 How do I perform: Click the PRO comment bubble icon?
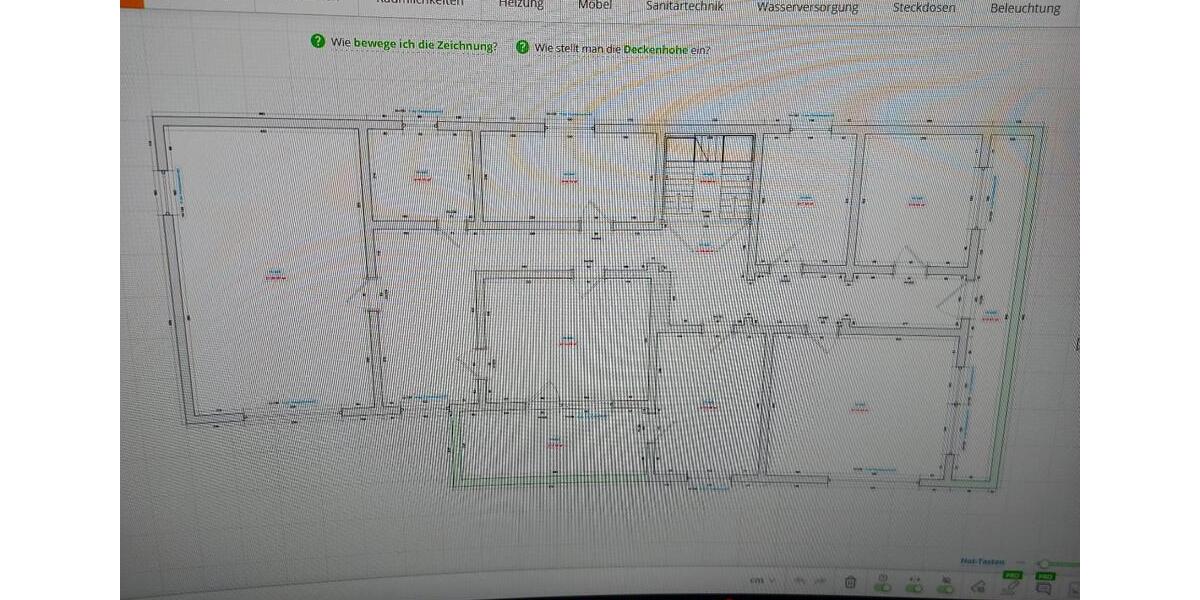click(1043, 588)
